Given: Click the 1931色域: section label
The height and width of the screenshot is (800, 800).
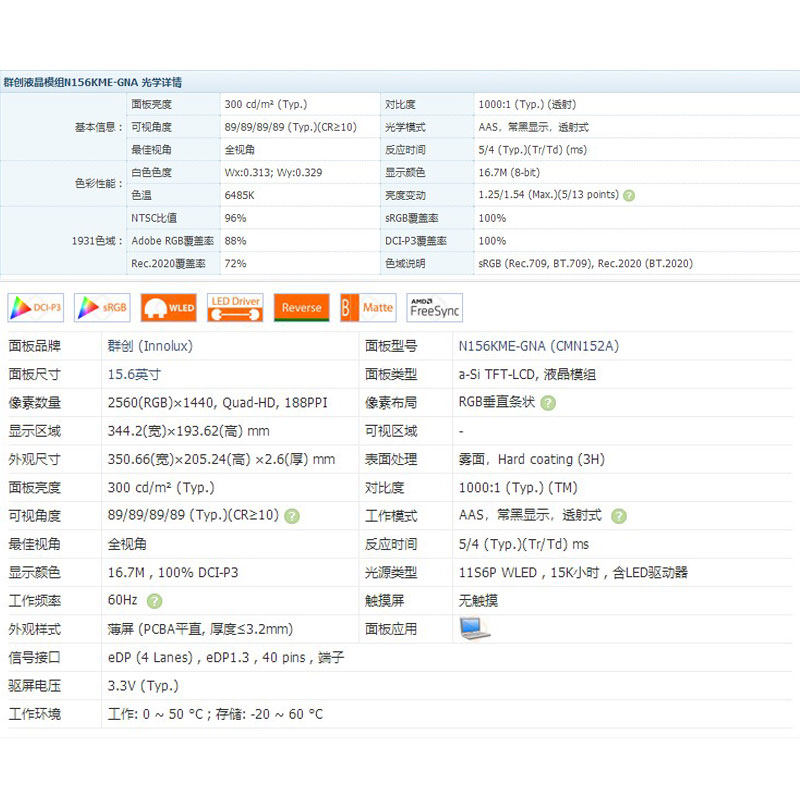Looking at the screenshot, I should coord(97,241).
